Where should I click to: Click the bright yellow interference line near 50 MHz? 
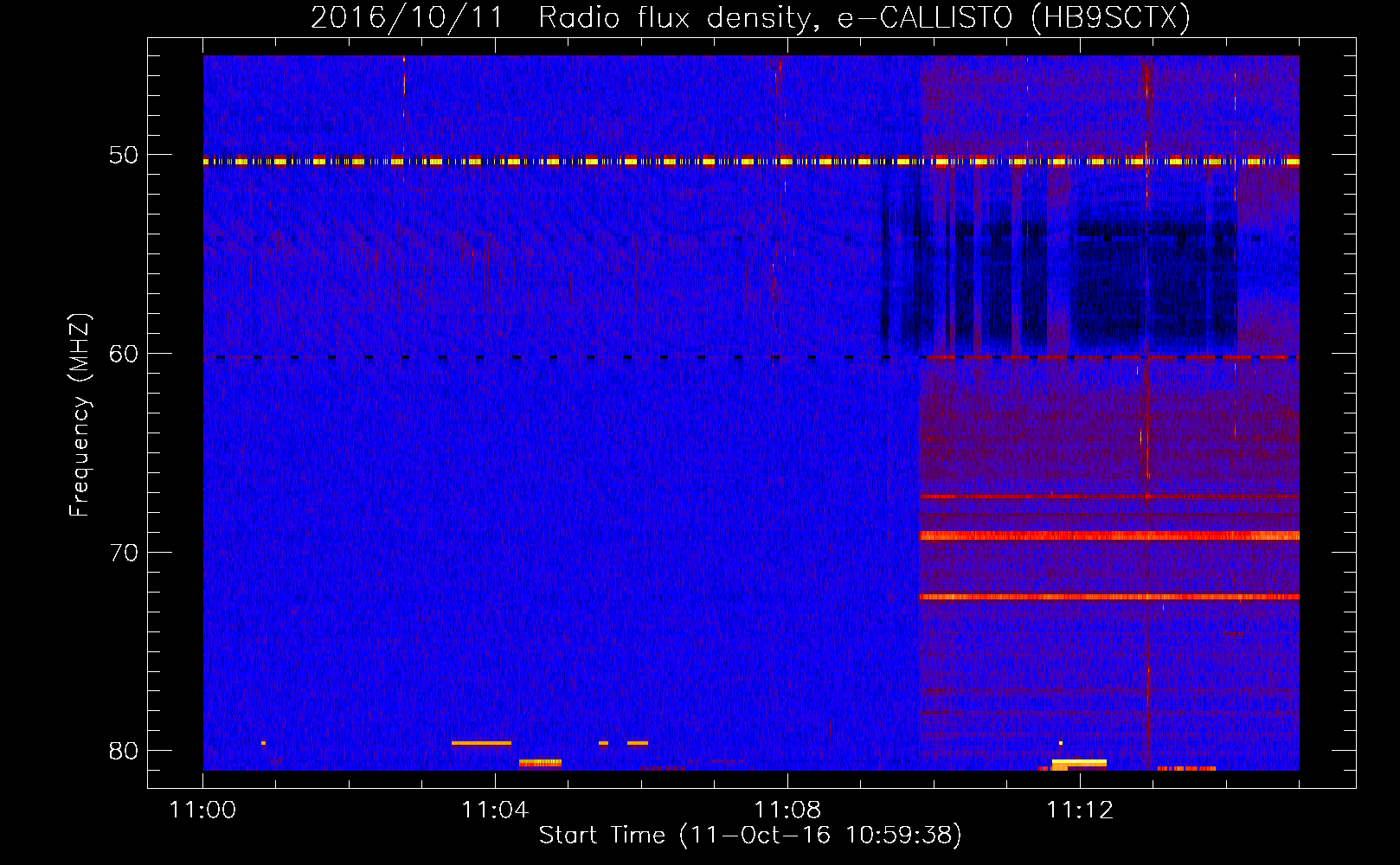click(x=751, y=161)
